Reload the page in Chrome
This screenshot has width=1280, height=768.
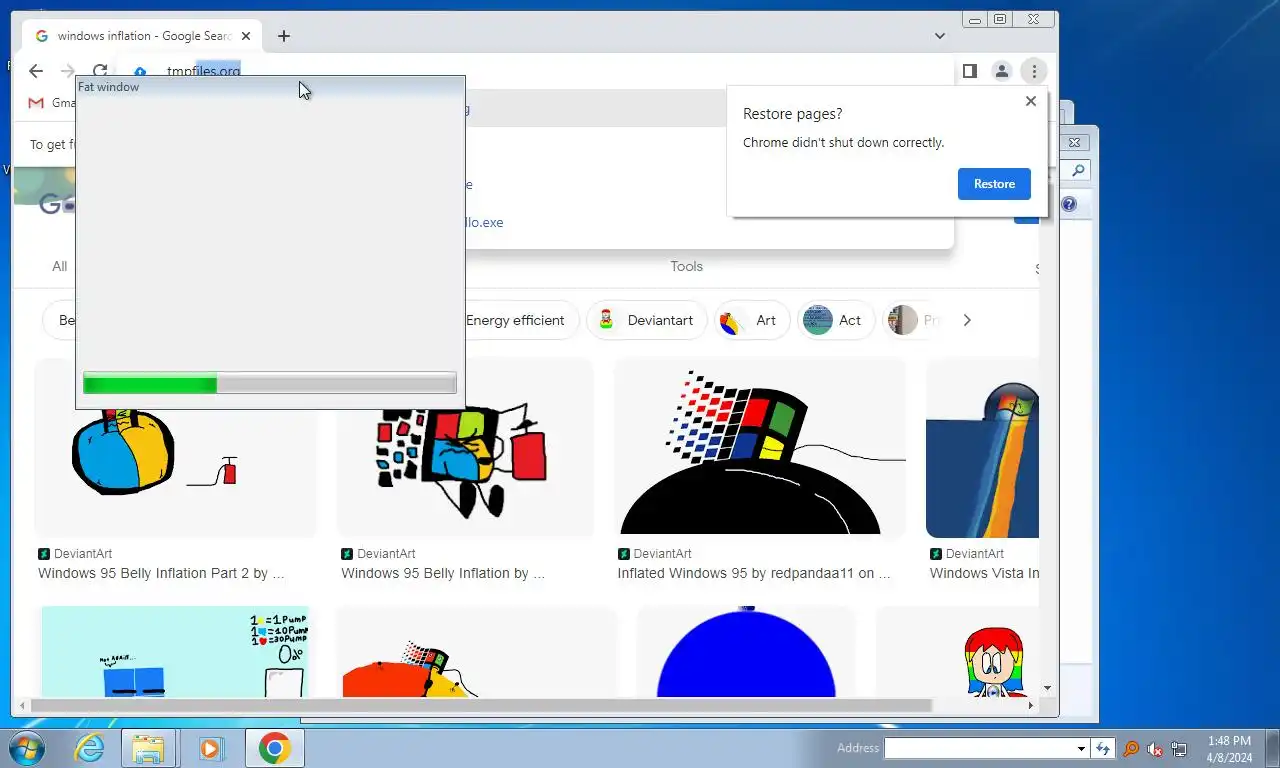pos(100,71)
